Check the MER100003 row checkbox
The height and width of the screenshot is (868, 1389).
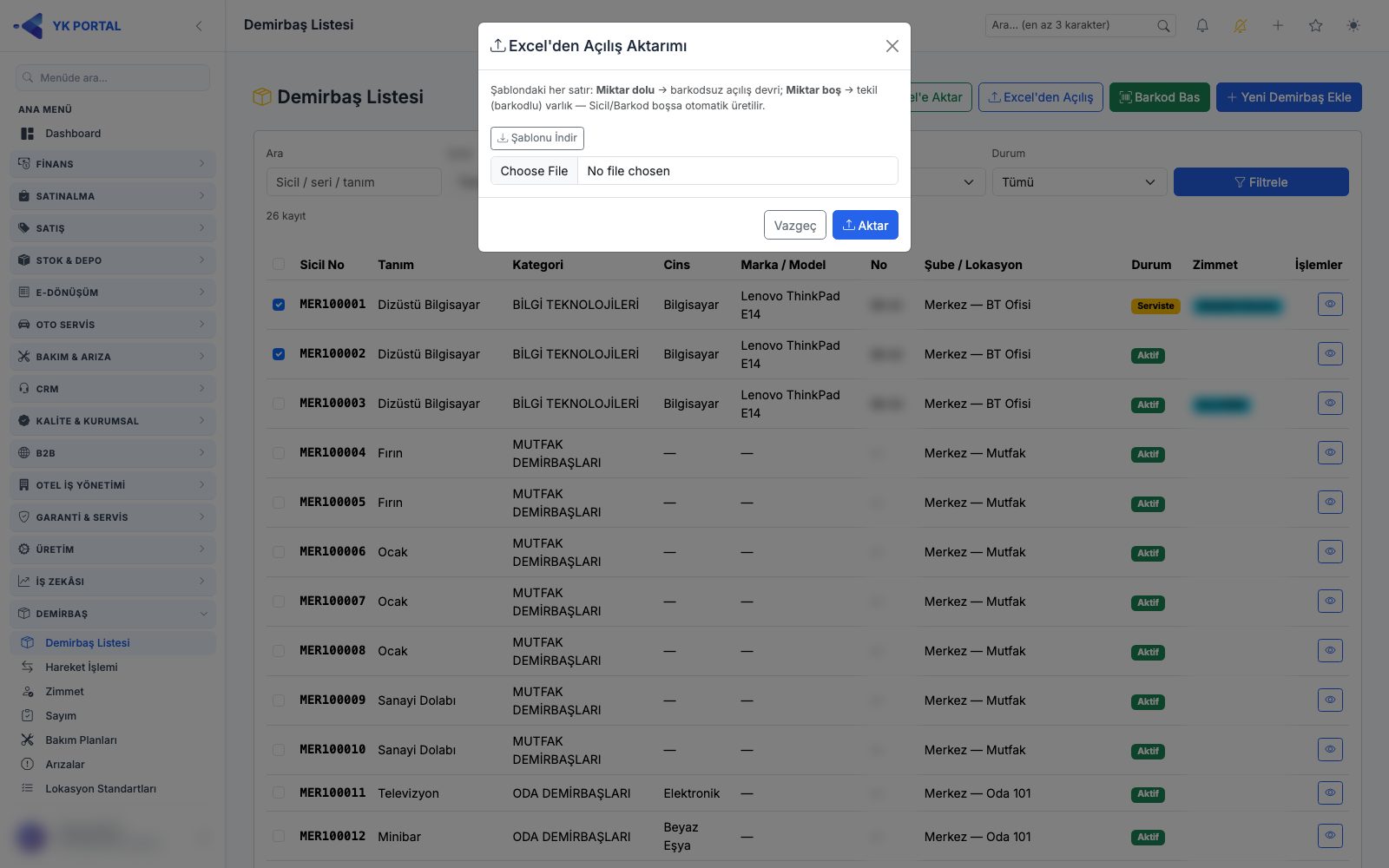pos(279,404)
